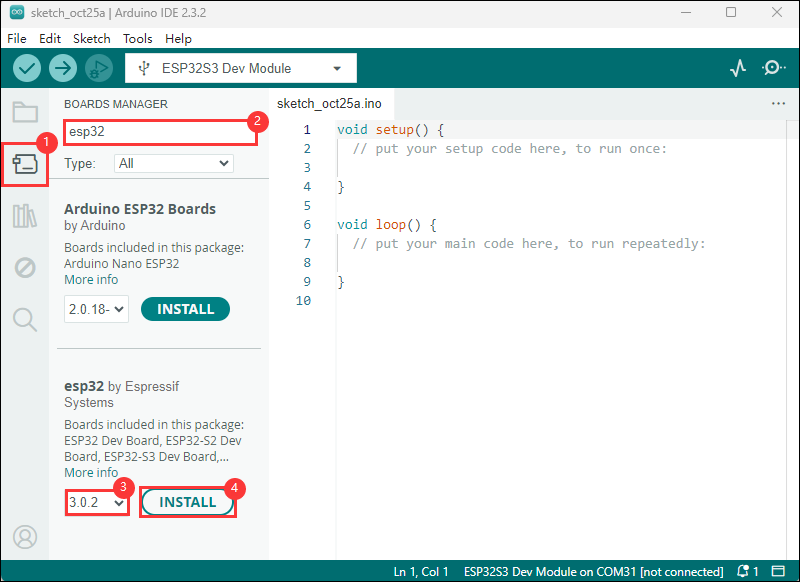Image resolution: width=800 pixels, height=582 pixels.
Task: Open More info for esp32 by Espressif
Action: [x=91, y=472]
